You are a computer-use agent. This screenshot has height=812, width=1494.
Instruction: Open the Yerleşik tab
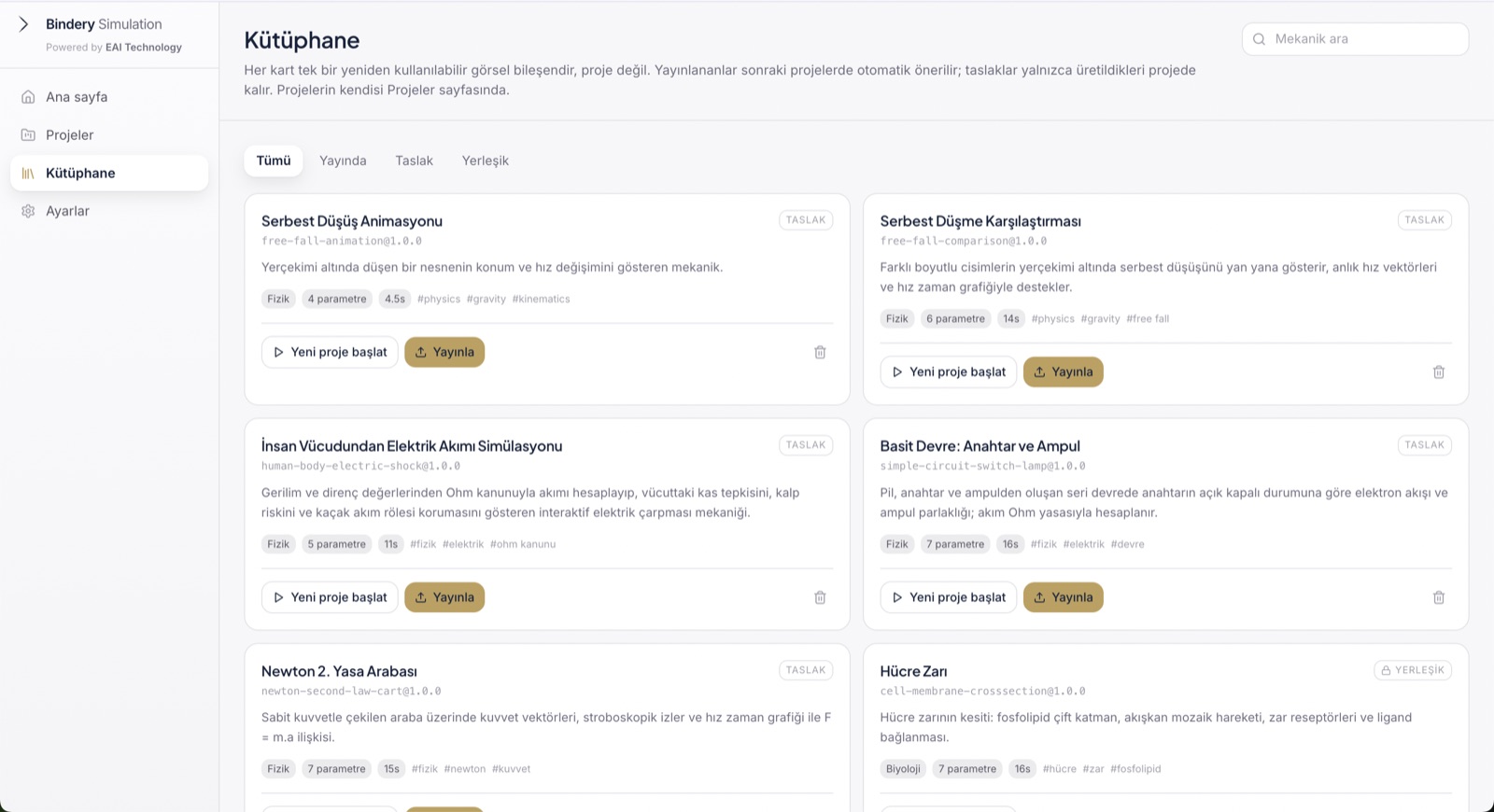click(x=486, y=161)
